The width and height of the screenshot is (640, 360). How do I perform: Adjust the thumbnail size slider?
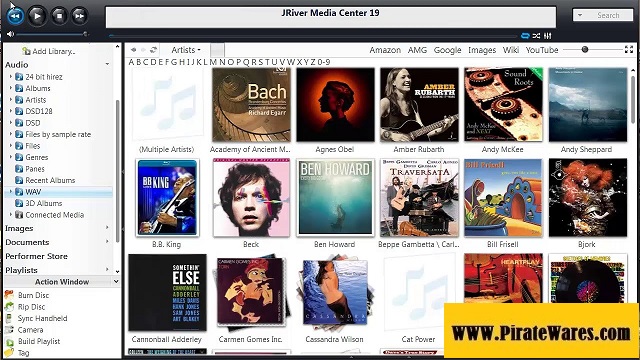click(585, 49)
